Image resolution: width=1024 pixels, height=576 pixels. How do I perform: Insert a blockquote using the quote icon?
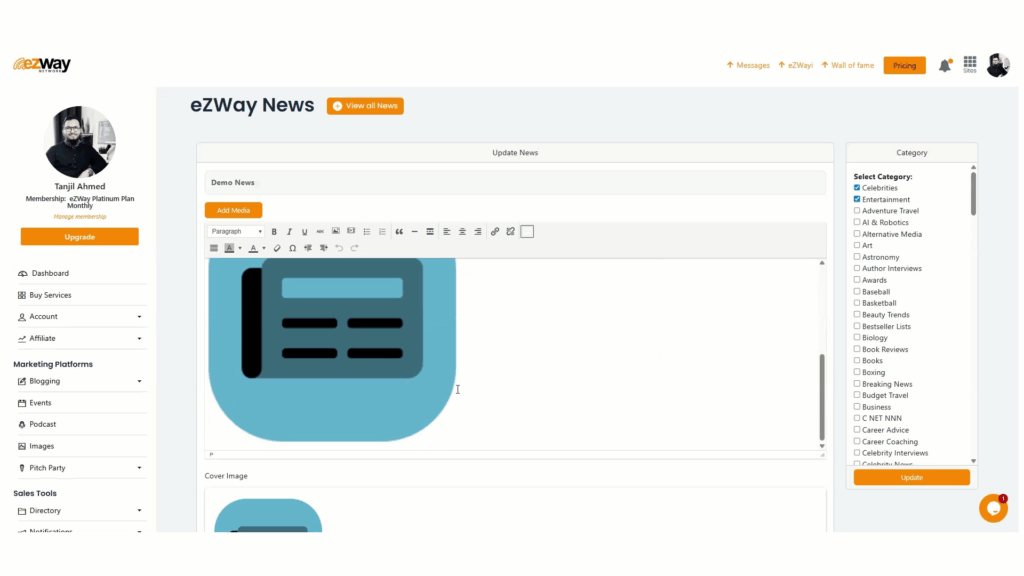pyautogui.click(x=399, y=232)
